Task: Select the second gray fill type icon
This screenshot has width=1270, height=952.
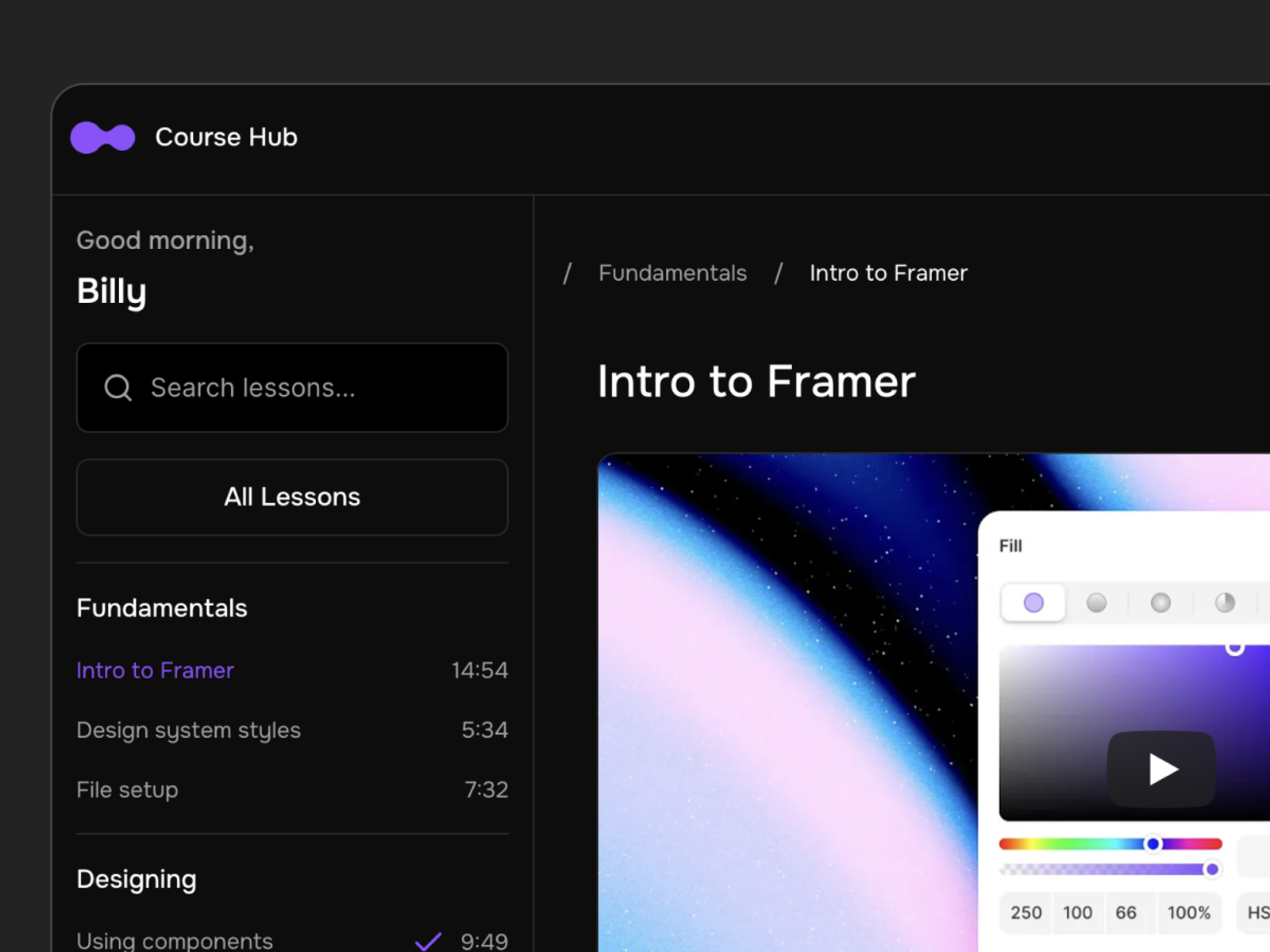Action: coord(1096,603)
